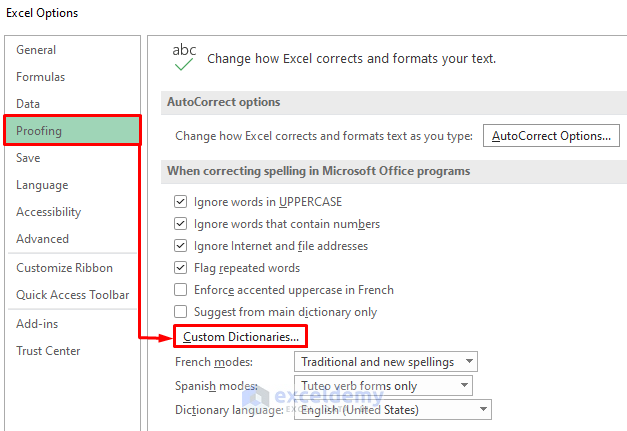Open the Custom Dictionaries dialog

click(240, 337)
